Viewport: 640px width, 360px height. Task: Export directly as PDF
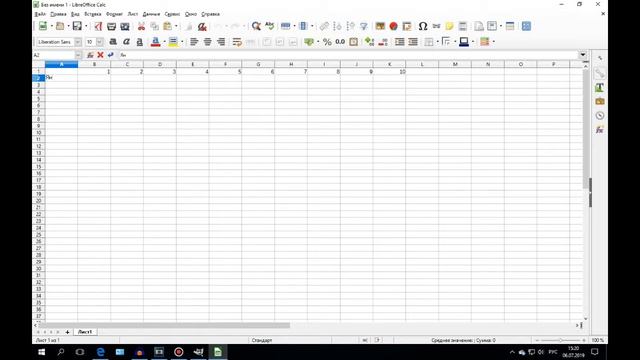[x=98, y=27]
